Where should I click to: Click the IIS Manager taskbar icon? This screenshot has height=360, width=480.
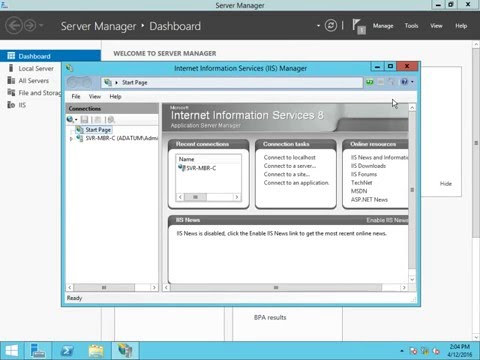point(125,351)
